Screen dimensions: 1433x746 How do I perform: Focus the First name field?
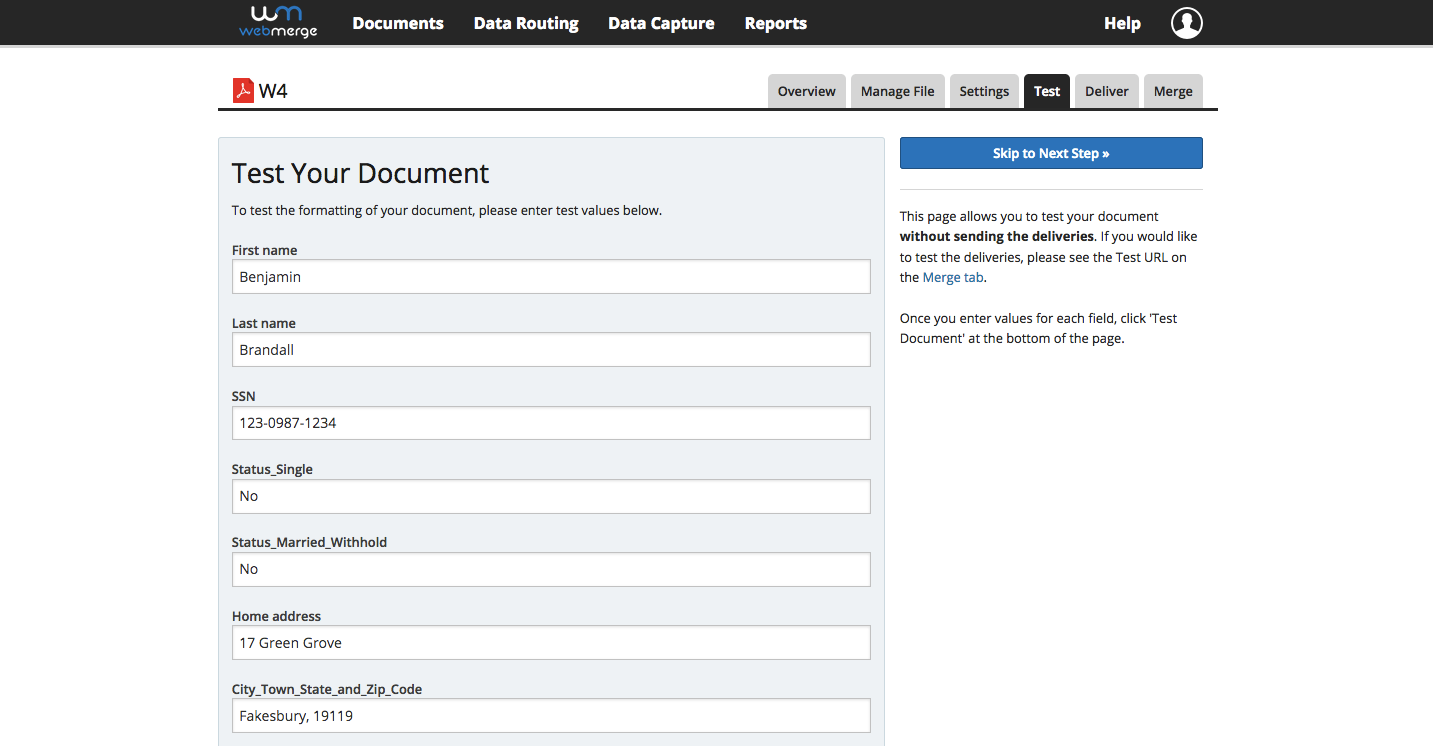click(551, 277)
